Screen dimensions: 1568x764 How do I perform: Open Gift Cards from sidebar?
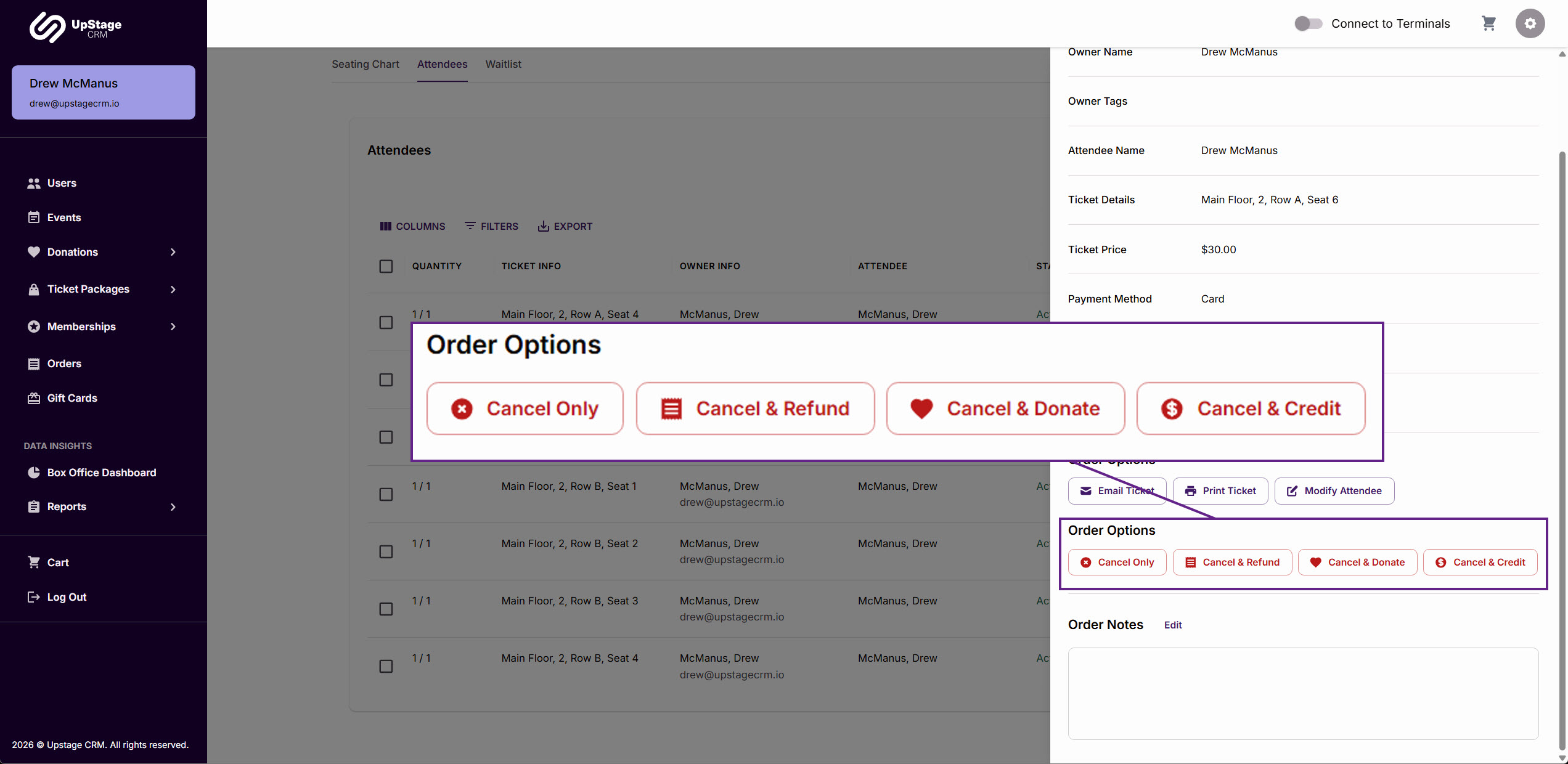coord(72,398)
